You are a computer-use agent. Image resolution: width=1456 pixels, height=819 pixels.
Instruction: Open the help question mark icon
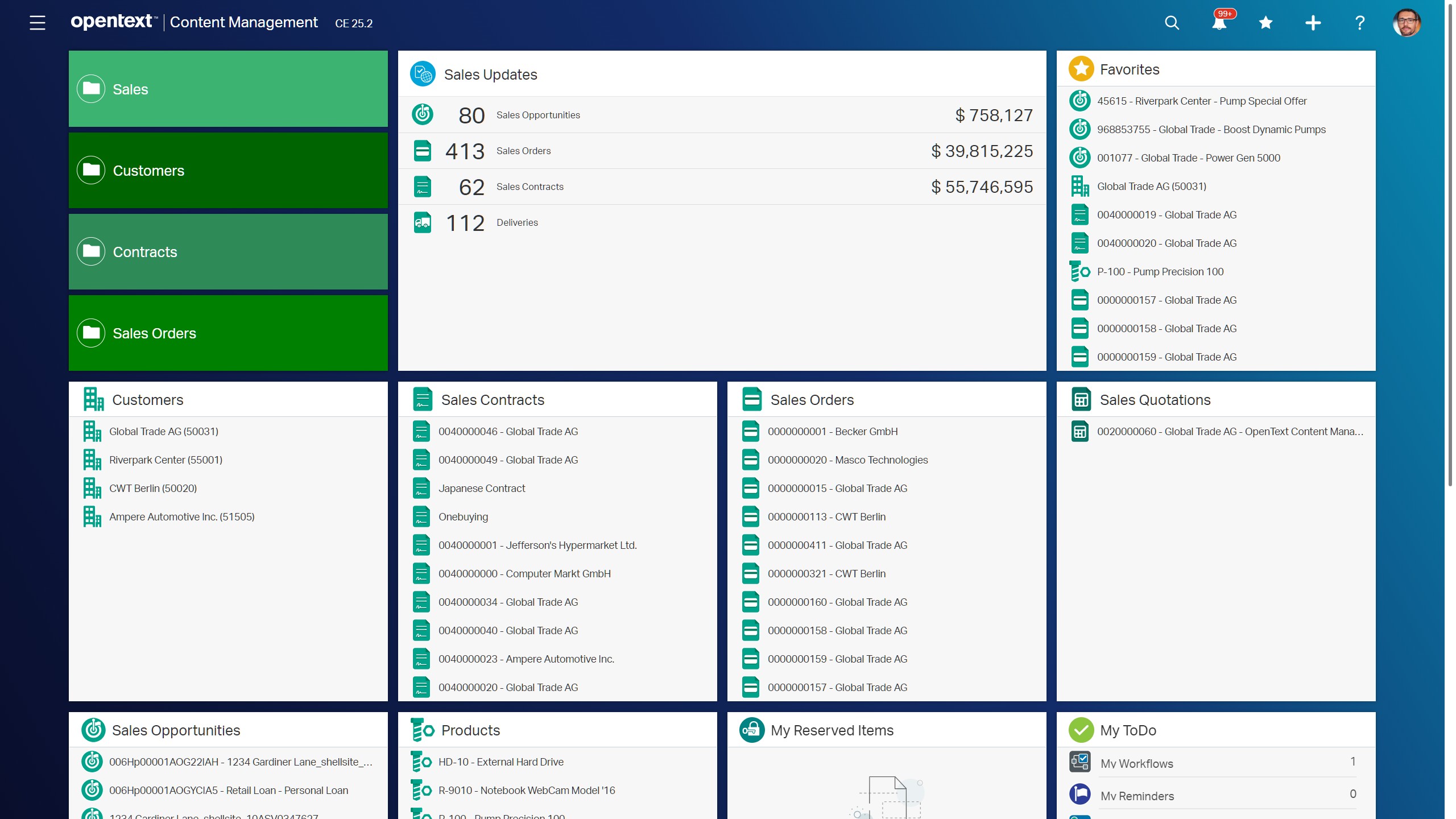tap(1360, 23)
